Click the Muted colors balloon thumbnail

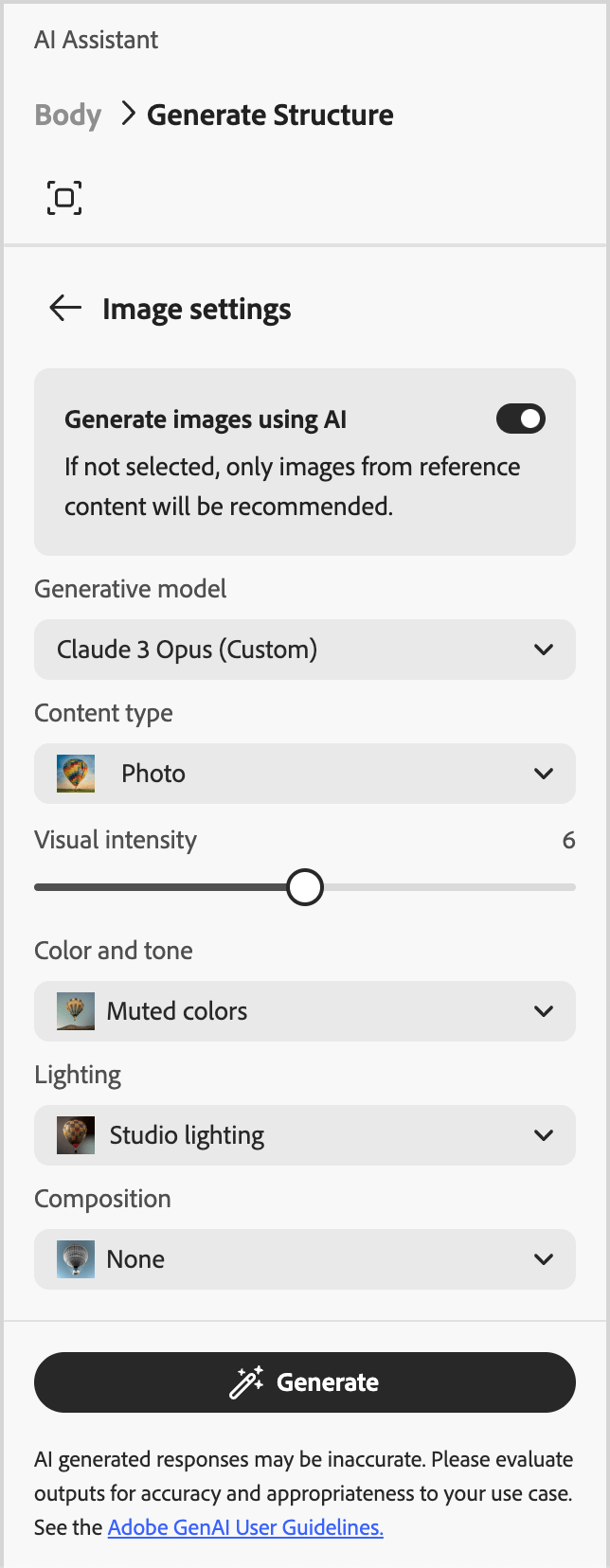coord(76,1010)
